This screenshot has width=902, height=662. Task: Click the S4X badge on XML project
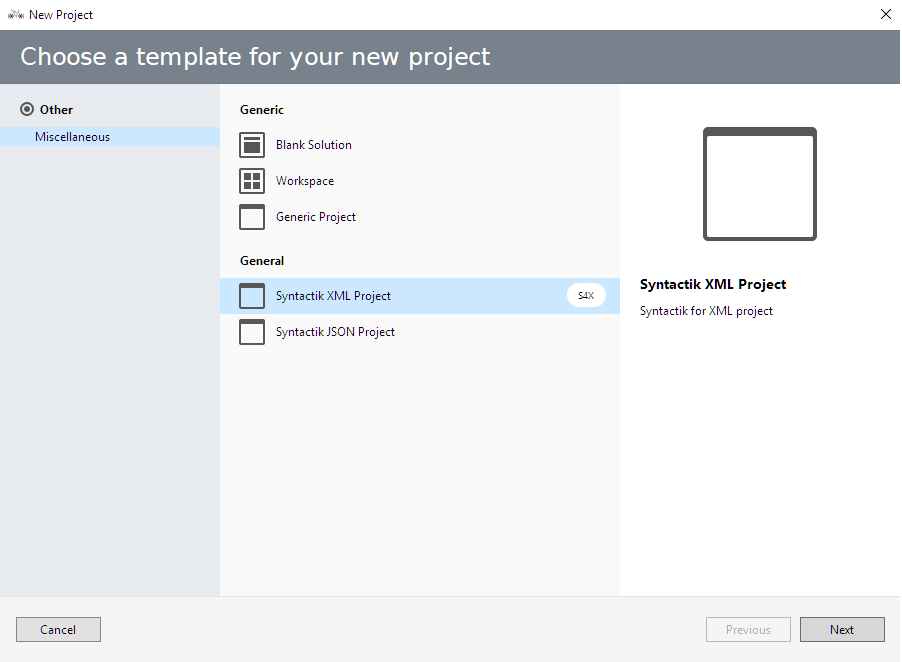[x=586, y=296]
